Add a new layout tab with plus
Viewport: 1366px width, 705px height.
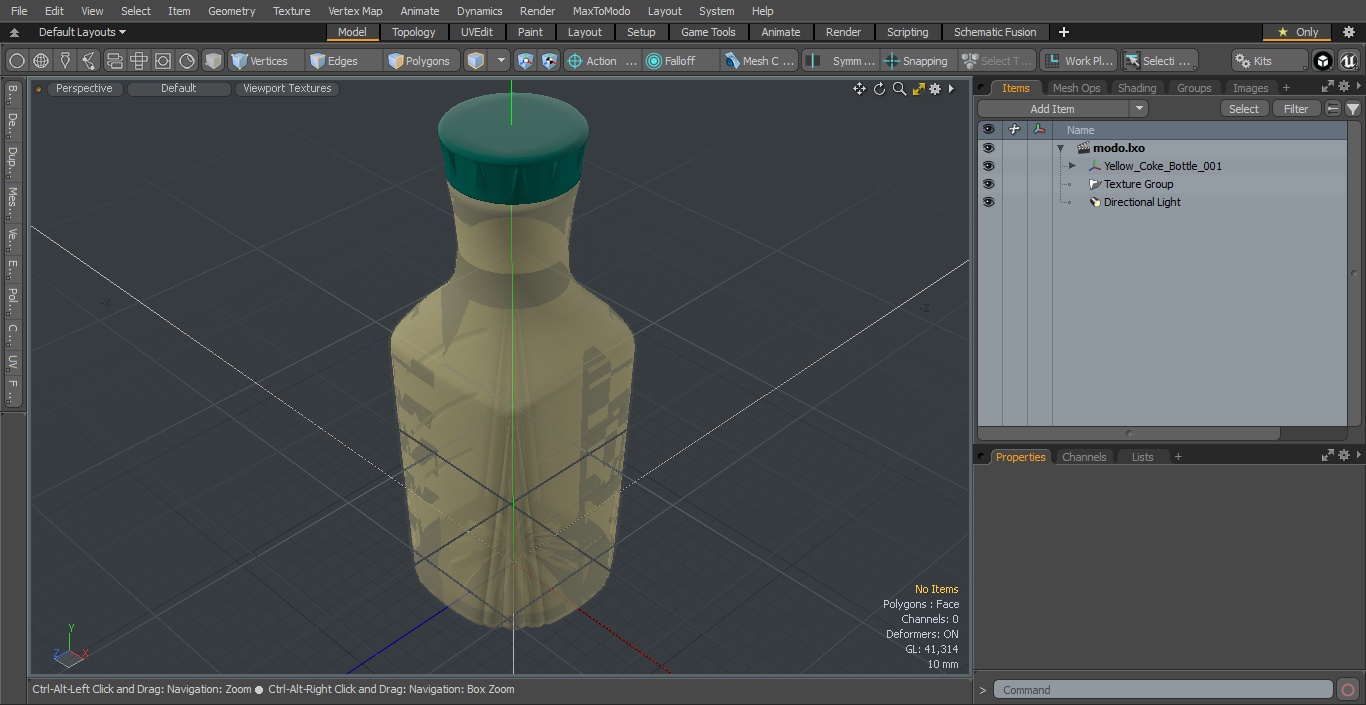coord(1063,32)
